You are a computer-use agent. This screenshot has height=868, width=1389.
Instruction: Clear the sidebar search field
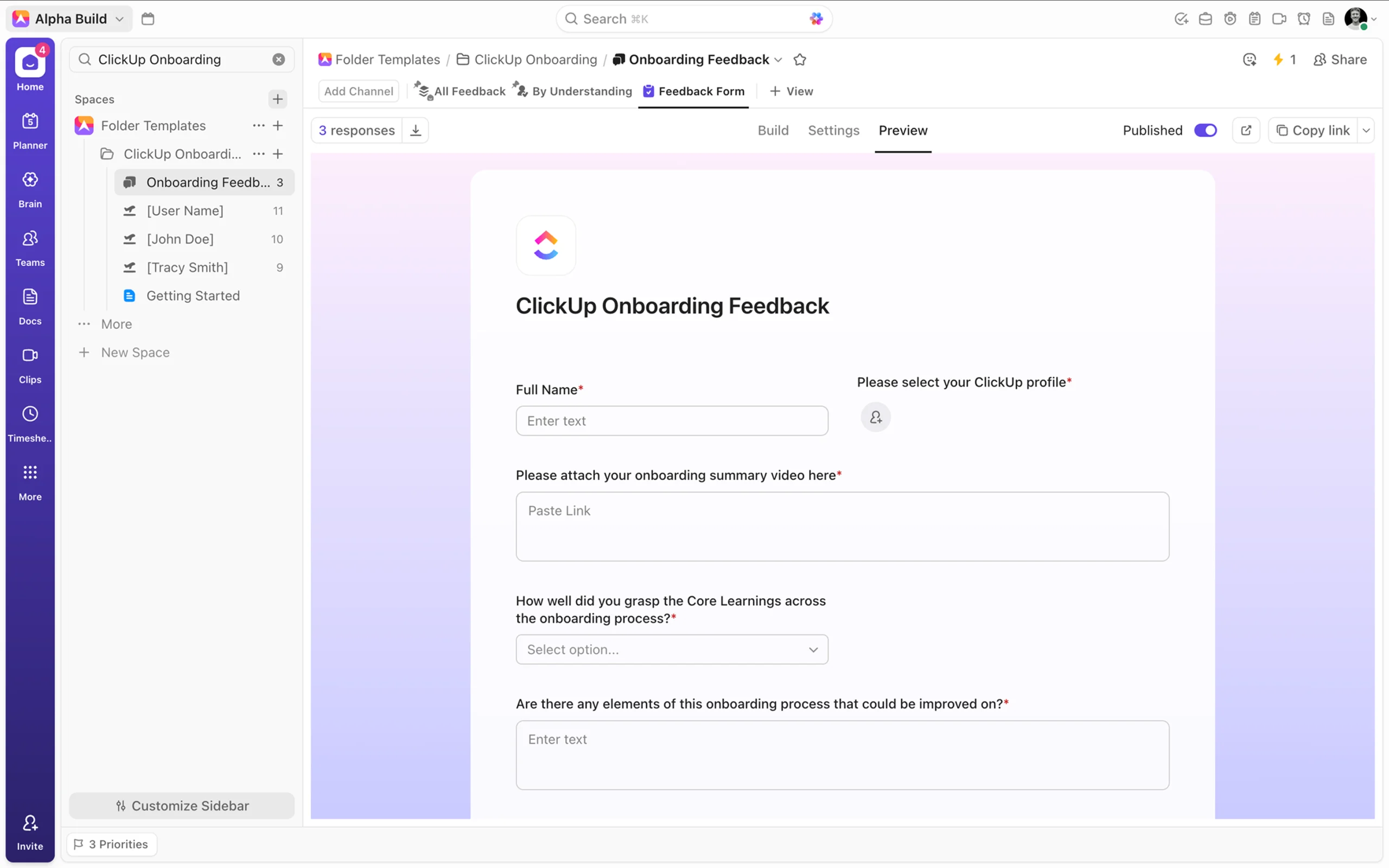click(x=278, y=60)
